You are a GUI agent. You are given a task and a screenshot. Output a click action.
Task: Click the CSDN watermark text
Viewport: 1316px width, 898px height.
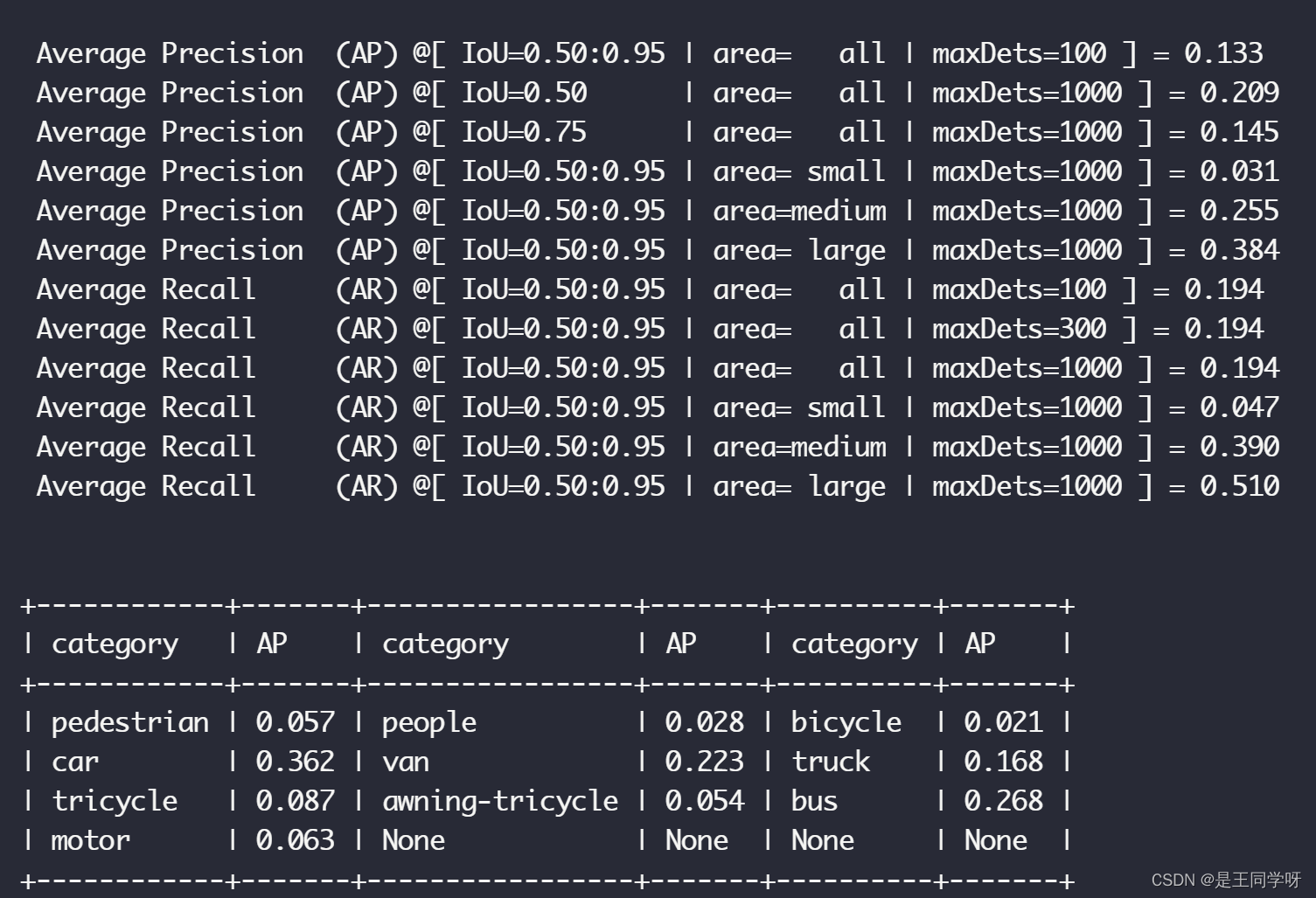[1225, 880]
